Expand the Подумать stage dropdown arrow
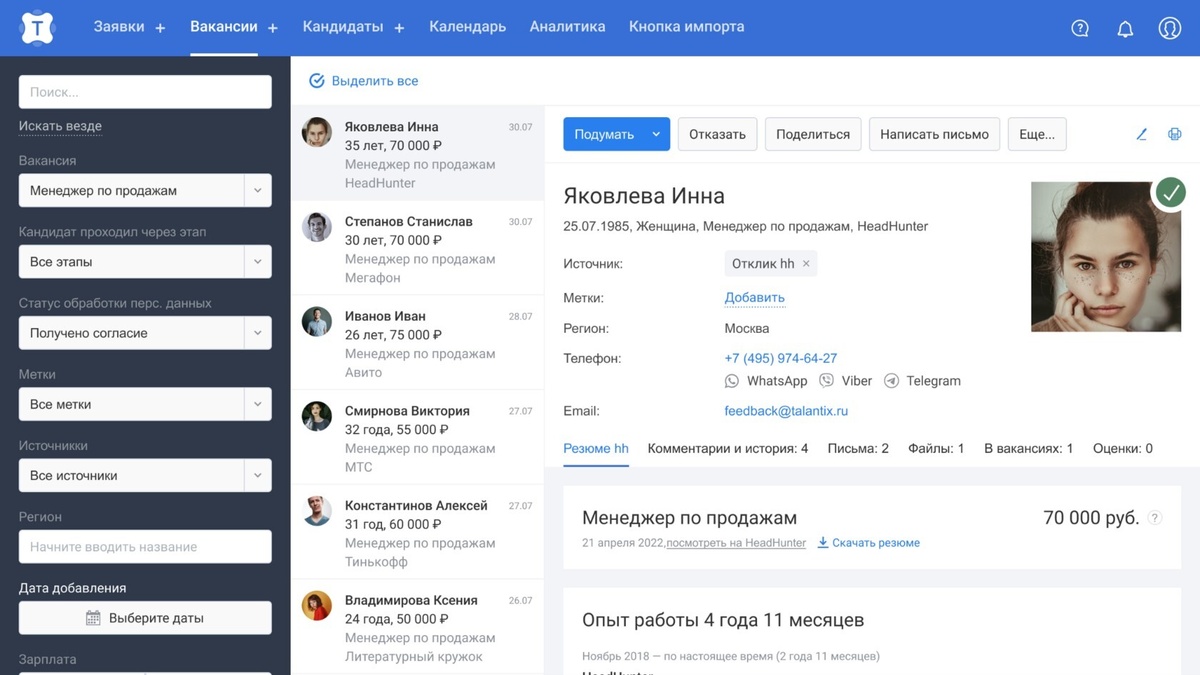Screen dimensions: 1200x675 pyautogui.click(x=657, y=133)
